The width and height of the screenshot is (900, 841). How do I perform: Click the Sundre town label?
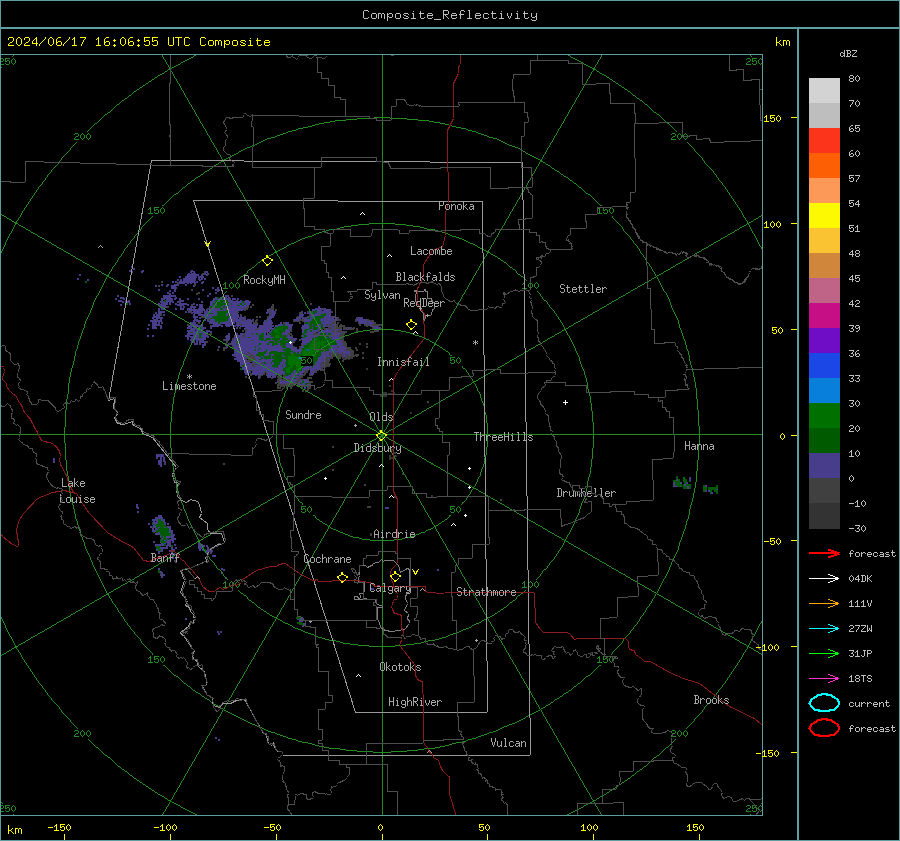(x=303, y=414)
